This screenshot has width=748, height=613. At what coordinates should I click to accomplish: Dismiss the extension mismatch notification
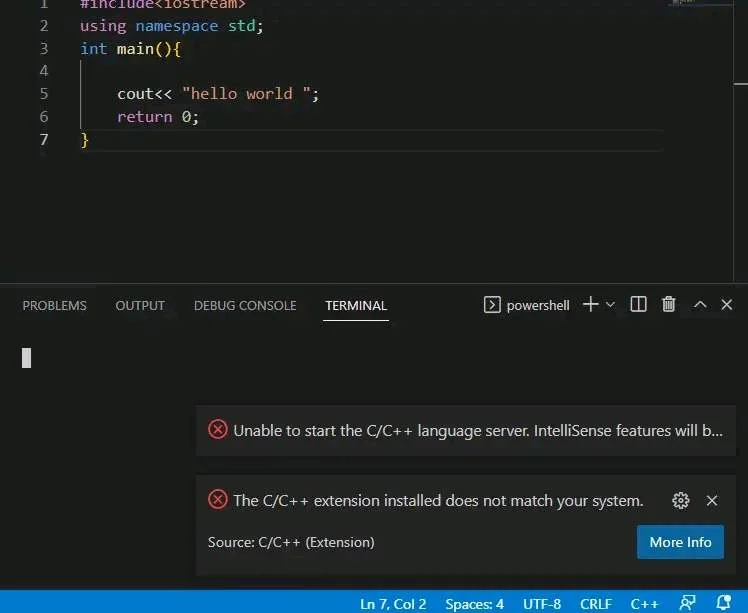click(712, 500)
